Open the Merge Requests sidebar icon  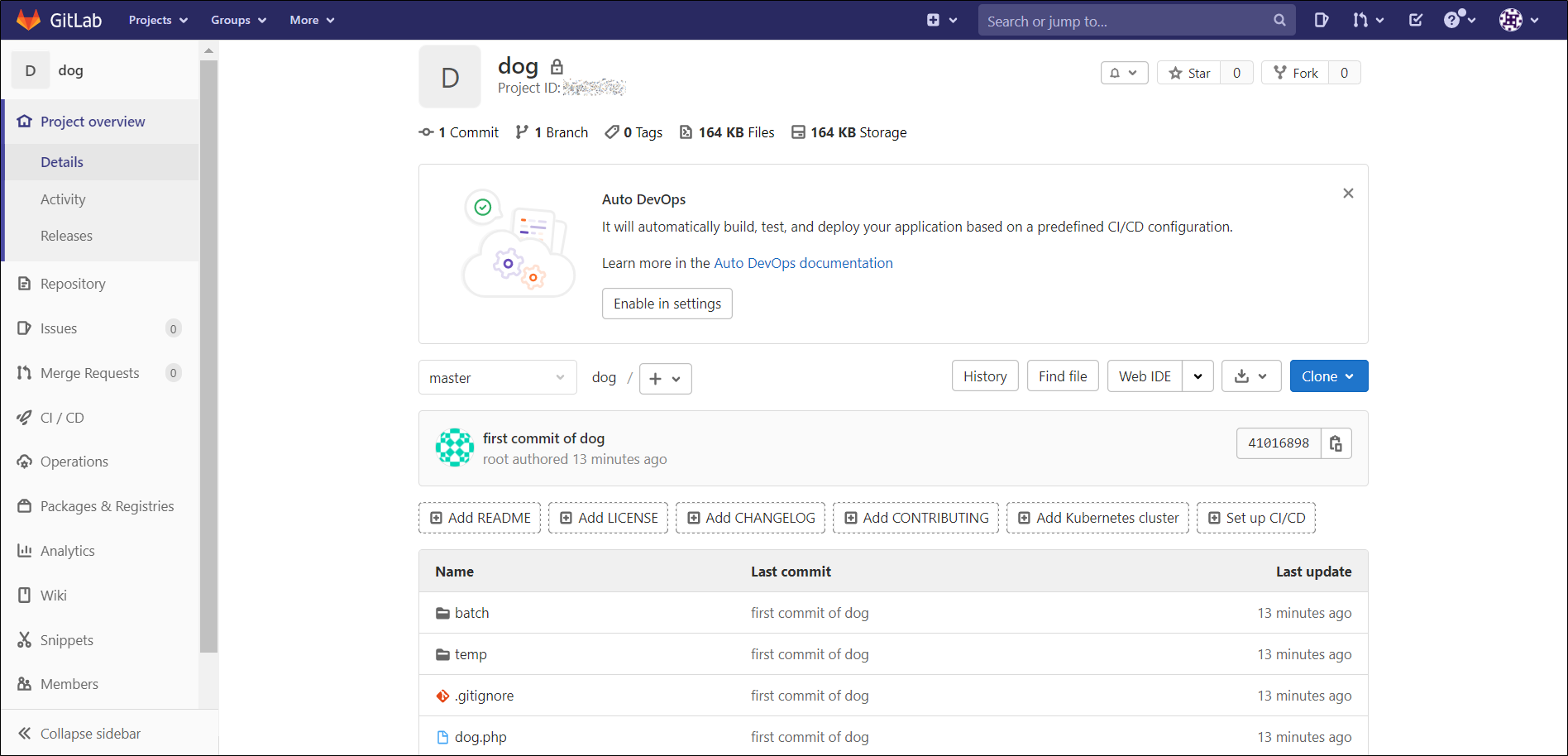point(25,372)
